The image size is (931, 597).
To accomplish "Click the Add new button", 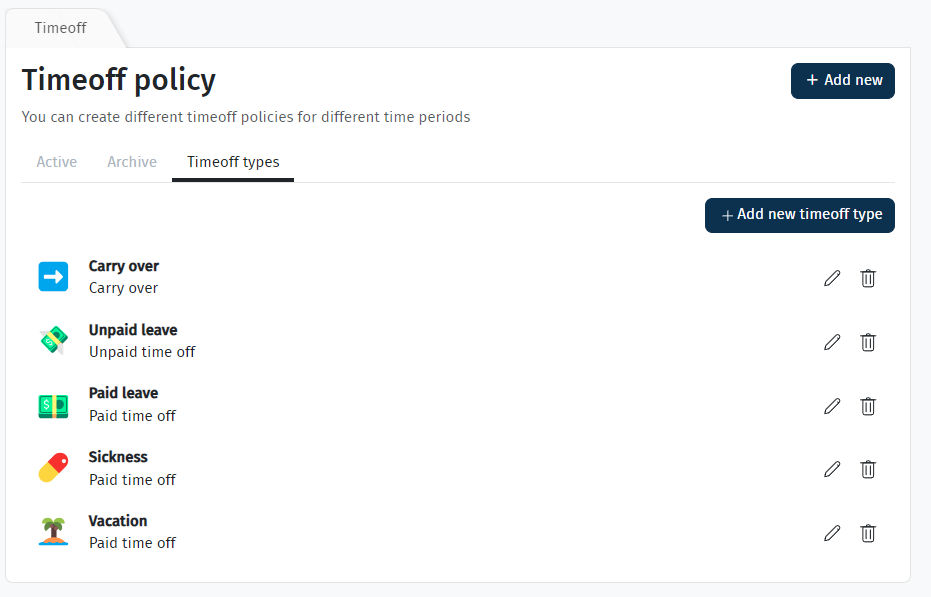I will pyautogui.click(x=843, y=81).
